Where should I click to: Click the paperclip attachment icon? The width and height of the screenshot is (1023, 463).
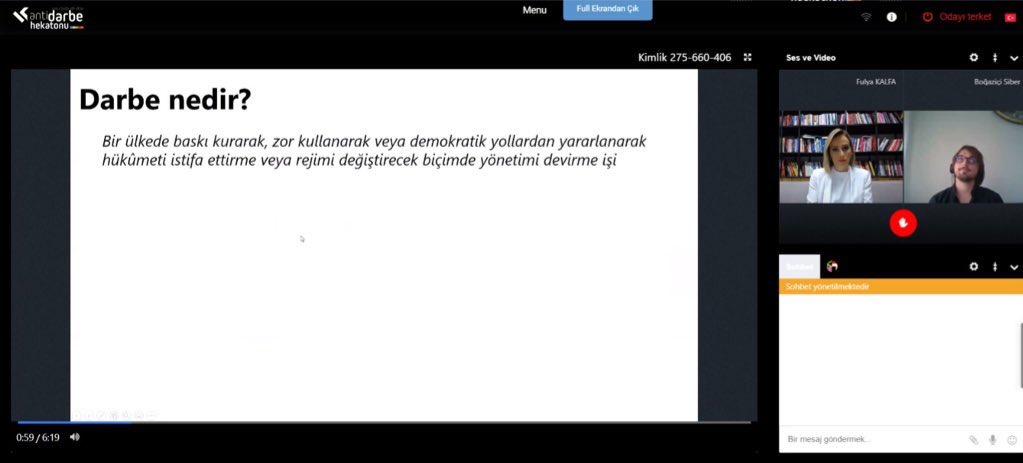973,440
